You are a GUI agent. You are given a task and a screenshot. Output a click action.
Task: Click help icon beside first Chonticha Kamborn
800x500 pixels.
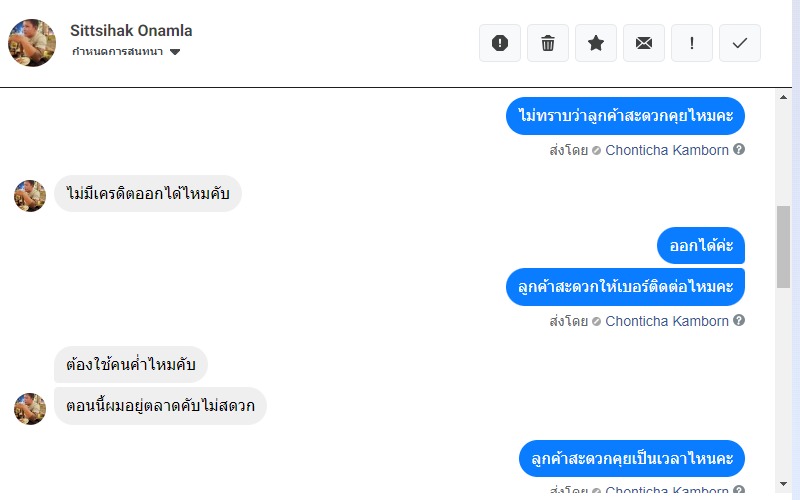click(739, 150)
